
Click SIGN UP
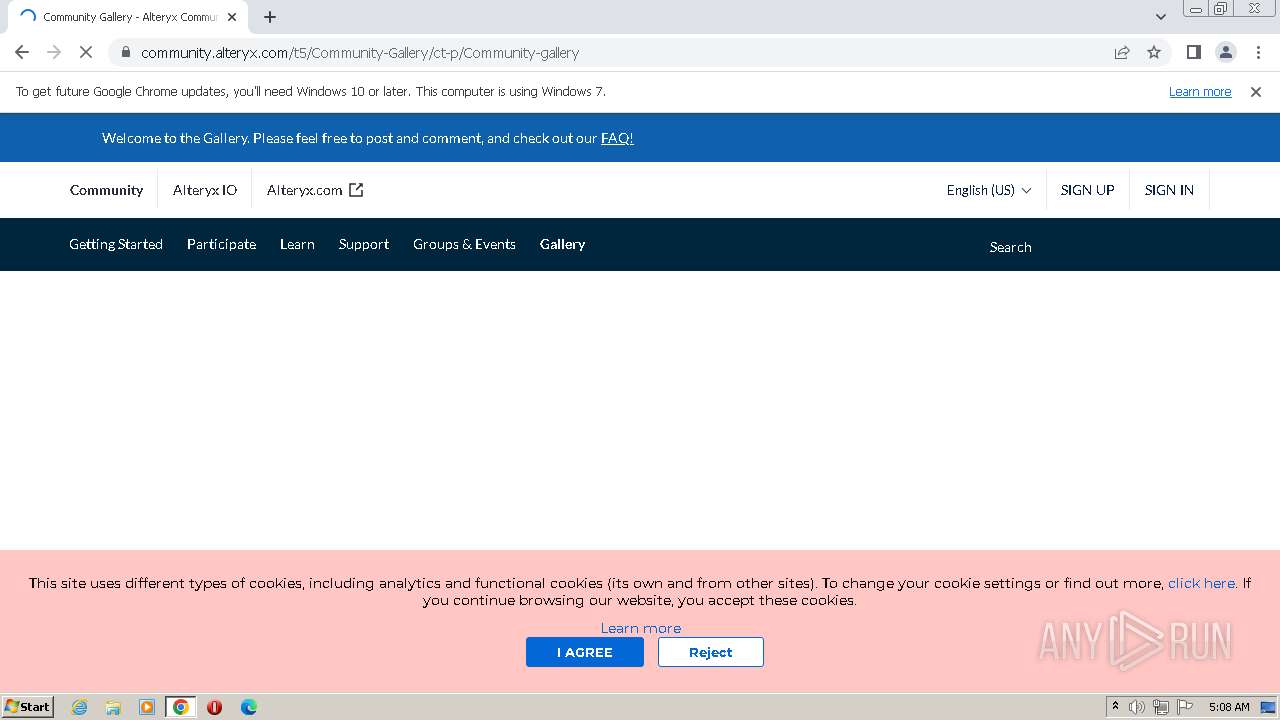[x=1087, y=190]
